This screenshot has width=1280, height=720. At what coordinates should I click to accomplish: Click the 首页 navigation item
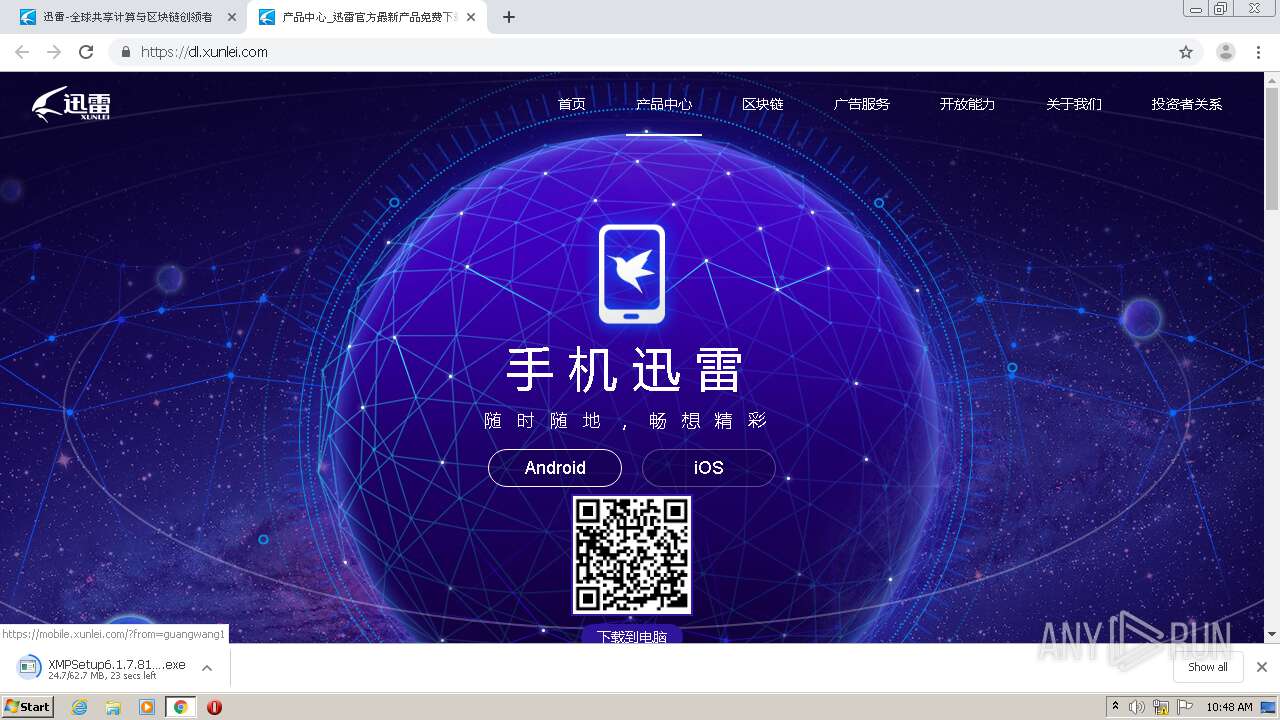tap(572, 104)
